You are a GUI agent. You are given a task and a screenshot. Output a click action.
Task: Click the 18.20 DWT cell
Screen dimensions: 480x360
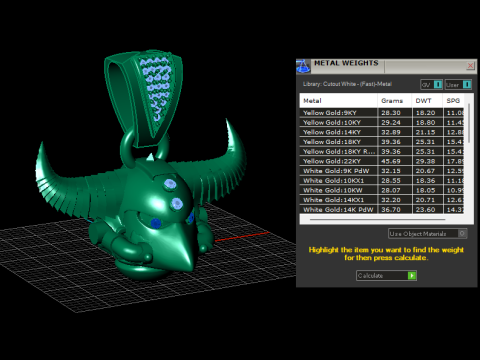pos(427,113)
